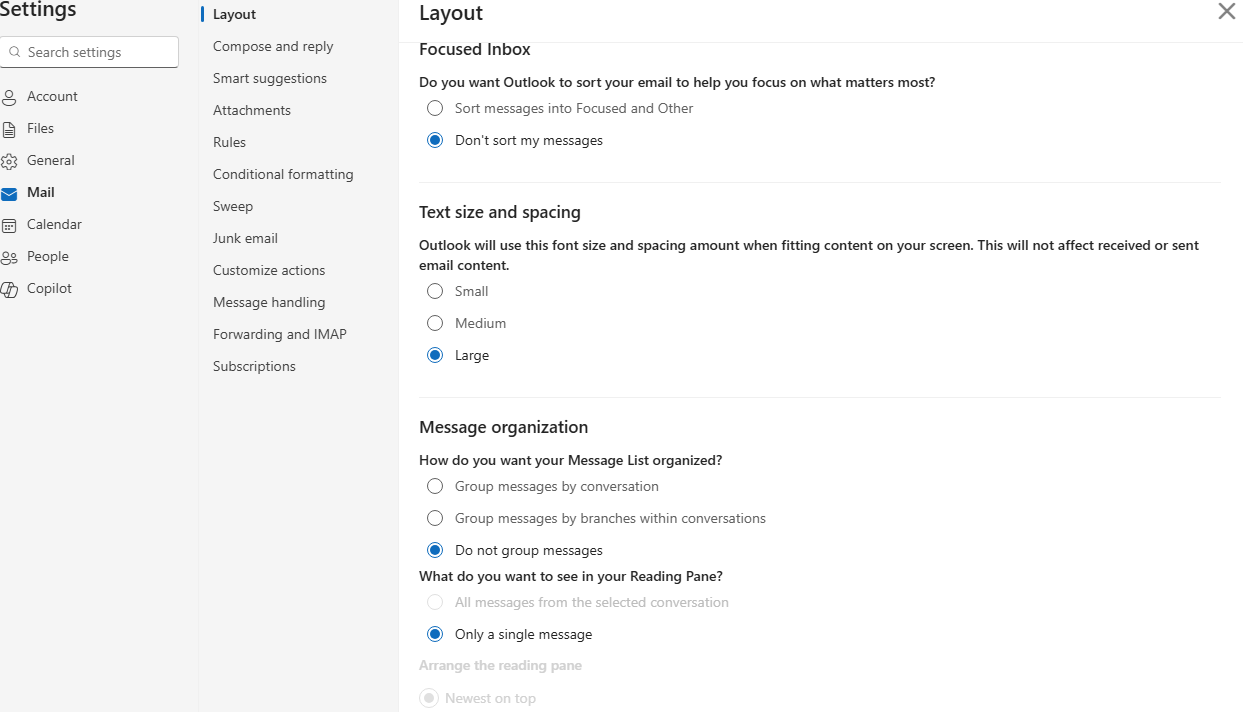The width and height of the screenshot is (1243, 712).
Task: Enable Sort messages into Focused and Other
Action: [434, 107]
